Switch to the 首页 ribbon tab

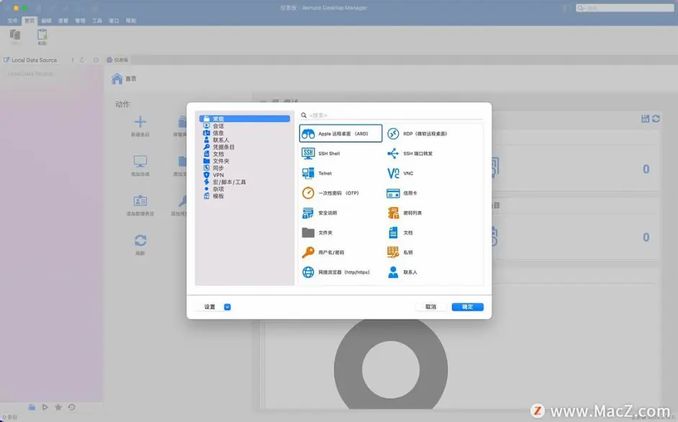click(29, 20)
